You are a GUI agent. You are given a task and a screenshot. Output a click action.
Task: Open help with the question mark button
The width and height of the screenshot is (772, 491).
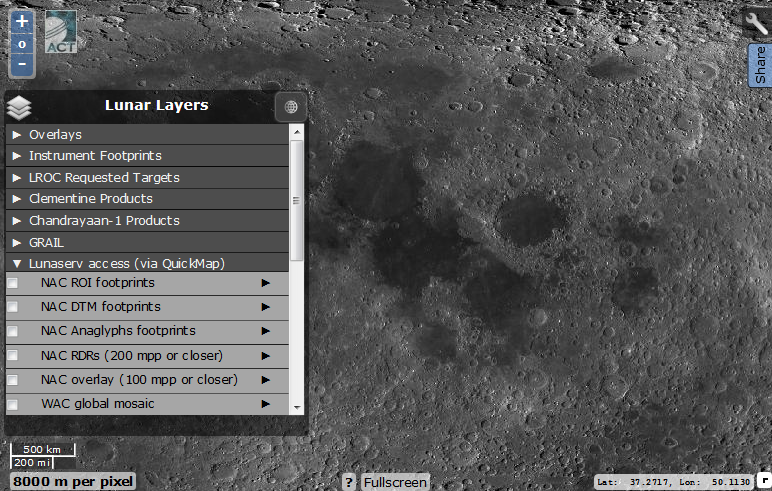pyautogui.click(x=349, y=482)
